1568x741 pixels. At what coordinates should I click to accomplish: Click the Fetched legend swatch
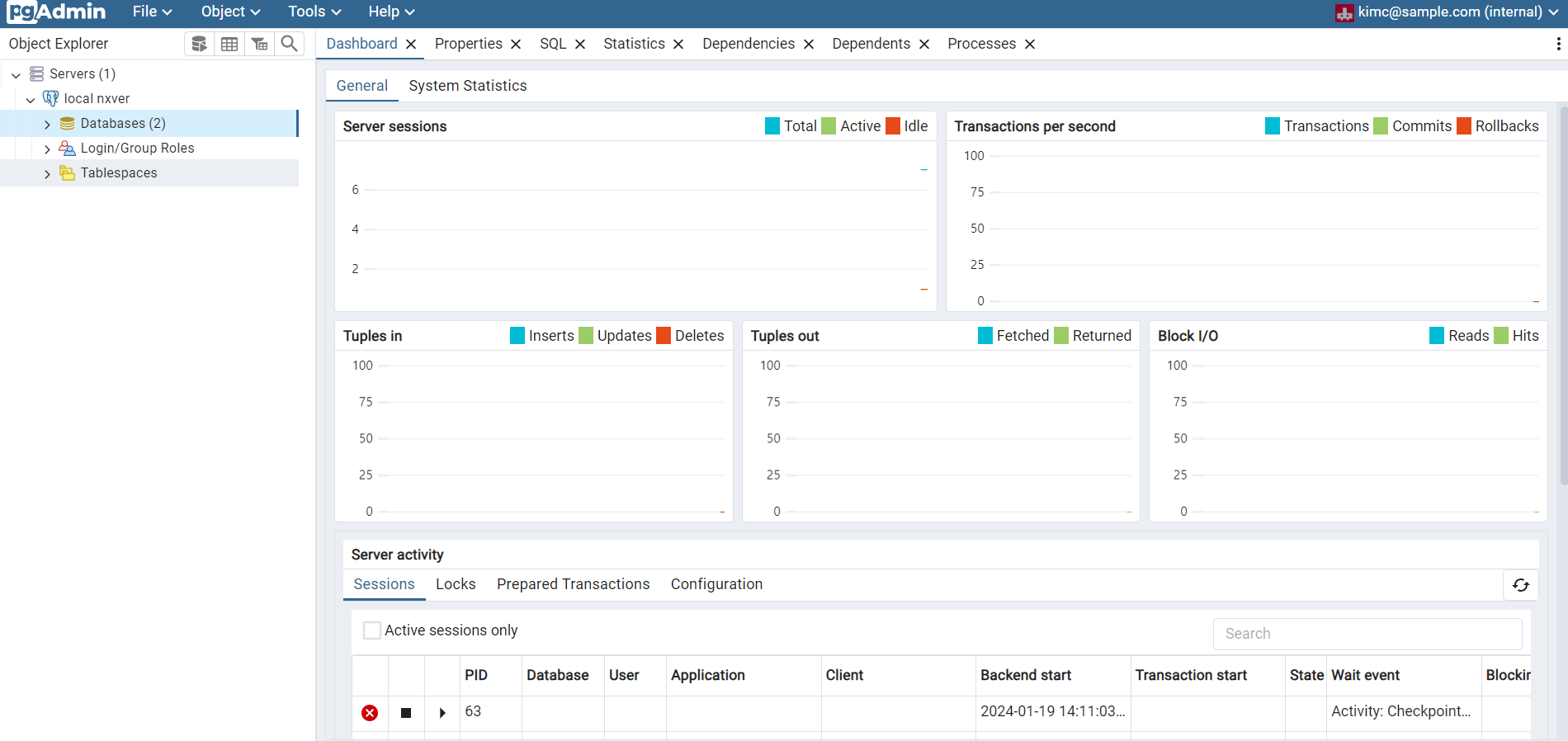pos(985,336)
